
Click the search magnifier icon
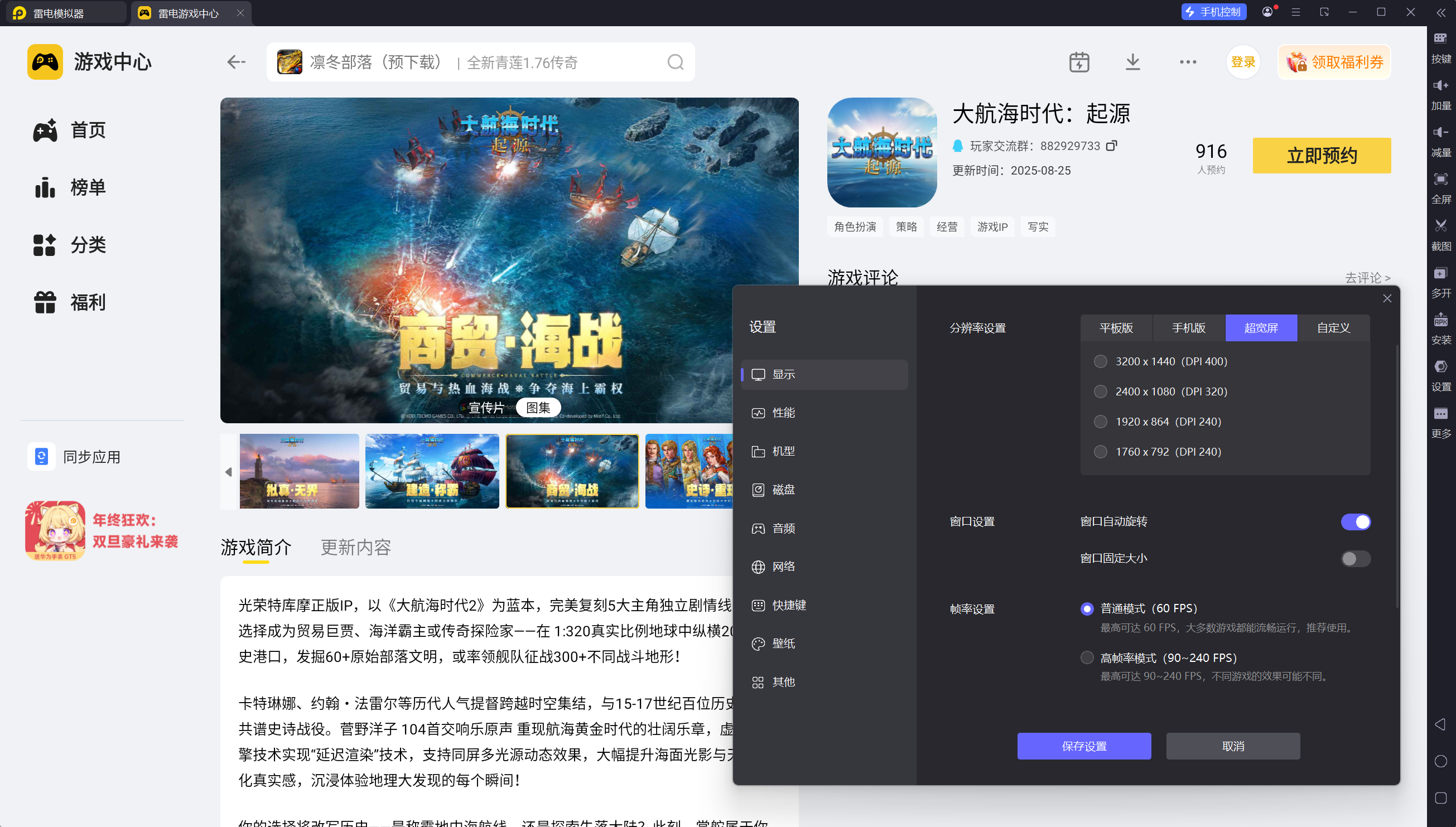(x=675, y=62)
